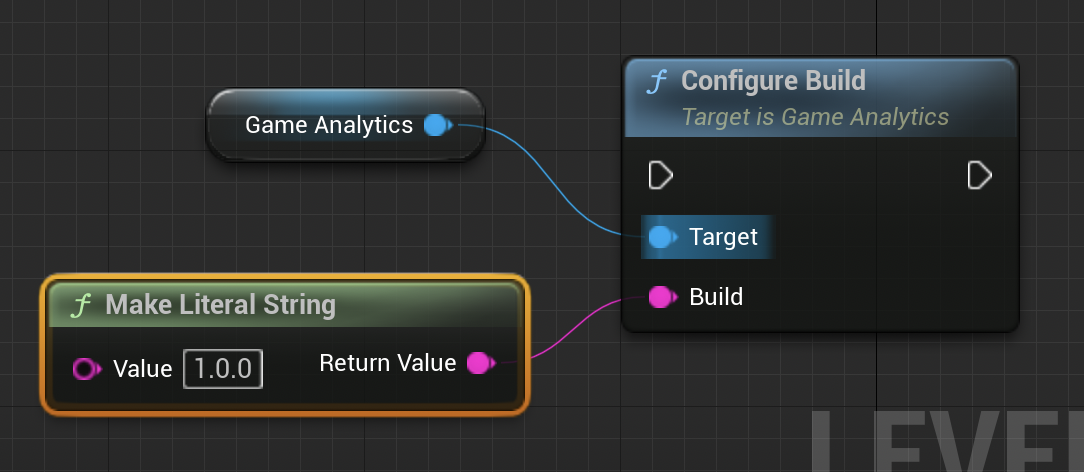Click the magenta Return Value output pin
1084x472 pixels.
click(x=480, y=363)
